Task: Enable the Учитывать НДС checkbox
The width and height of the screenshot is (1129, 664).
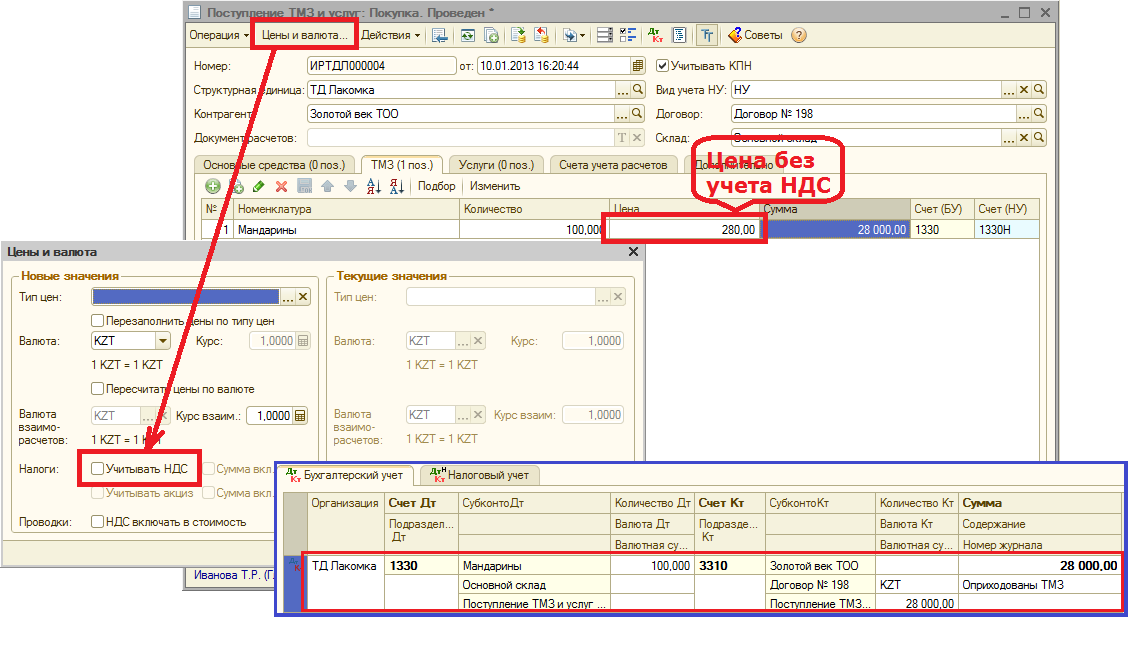Action: 97,468
